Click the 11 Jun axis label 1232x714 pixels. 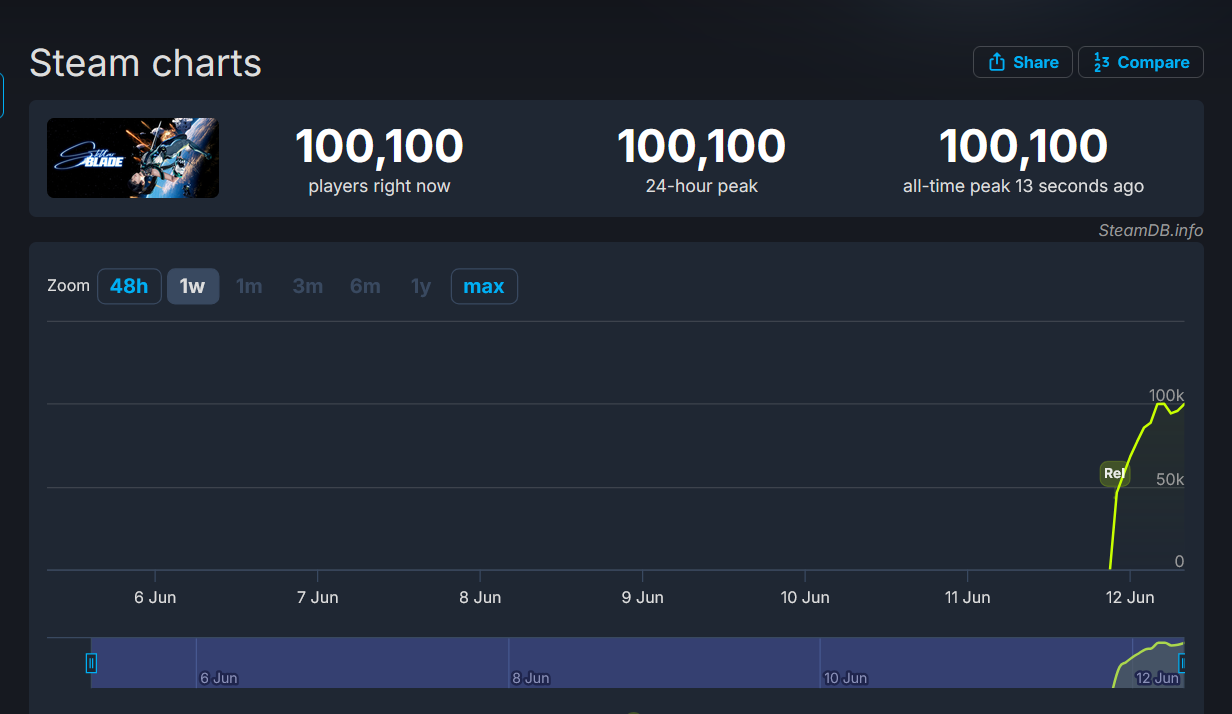tap(967, 597)
